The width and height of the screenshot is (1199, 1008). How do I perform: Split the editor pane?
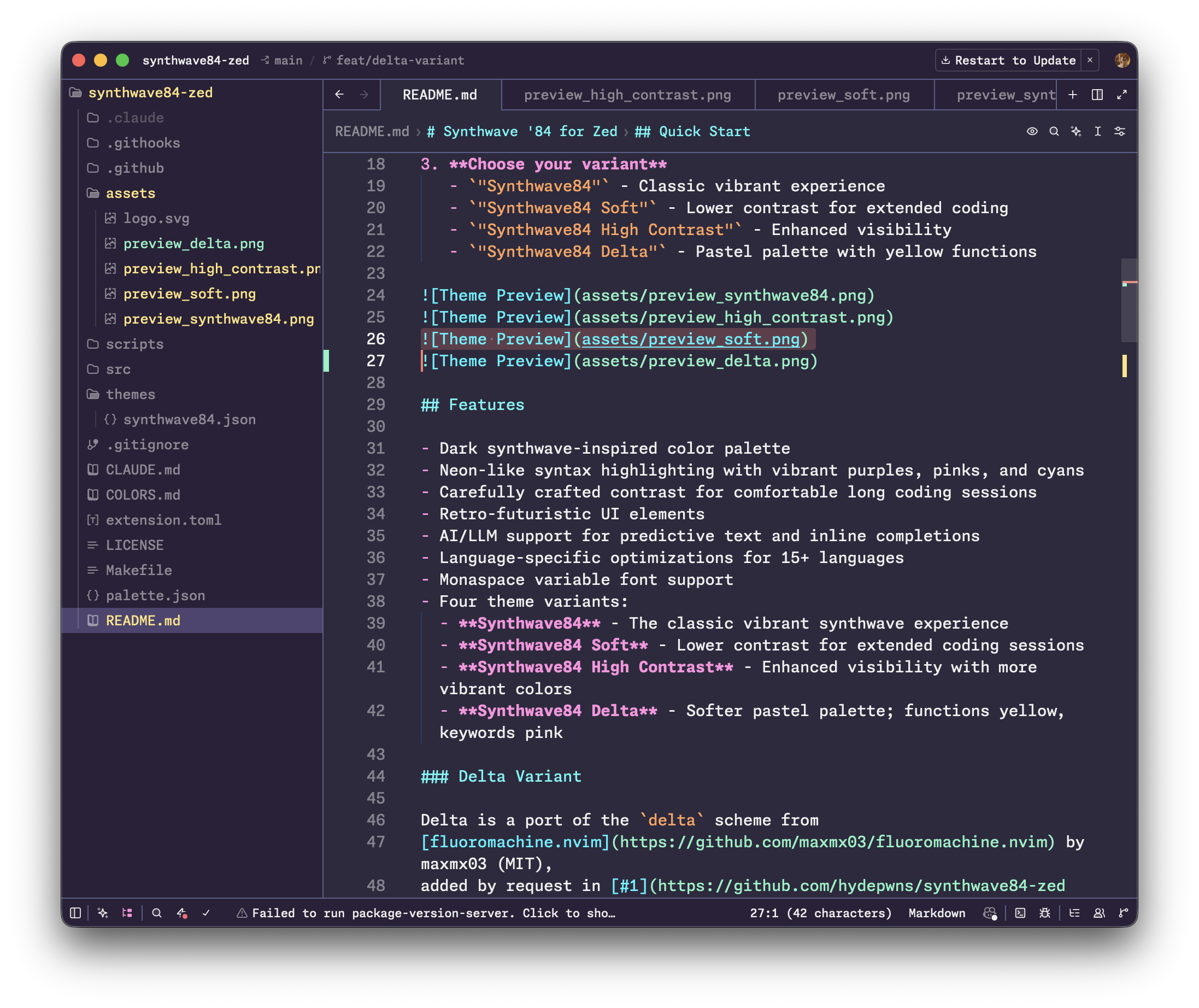coord(1097,95)
